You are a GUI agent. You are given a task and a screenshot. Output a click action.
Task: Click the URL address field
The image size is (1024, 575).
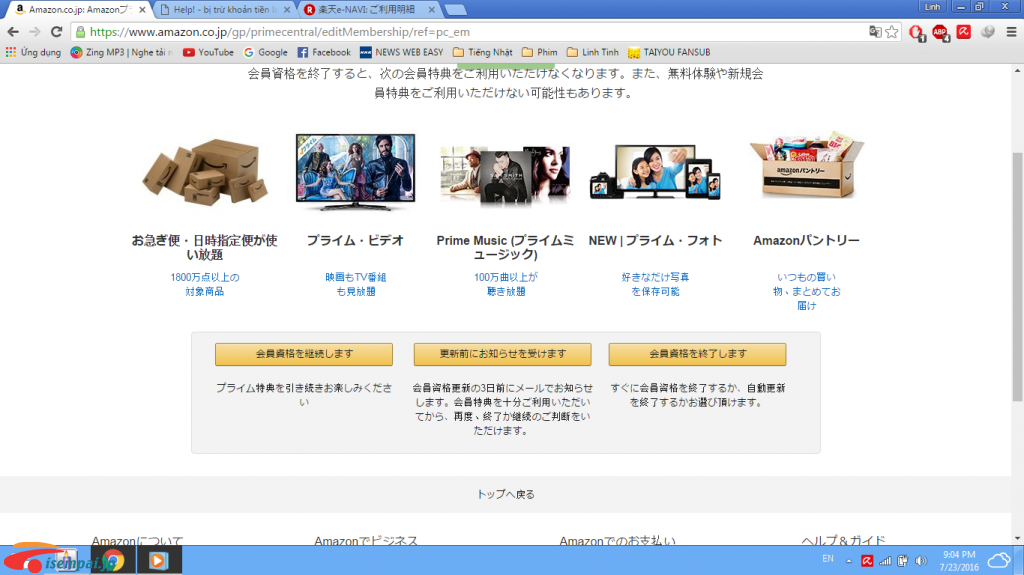(x=470, y=32)
